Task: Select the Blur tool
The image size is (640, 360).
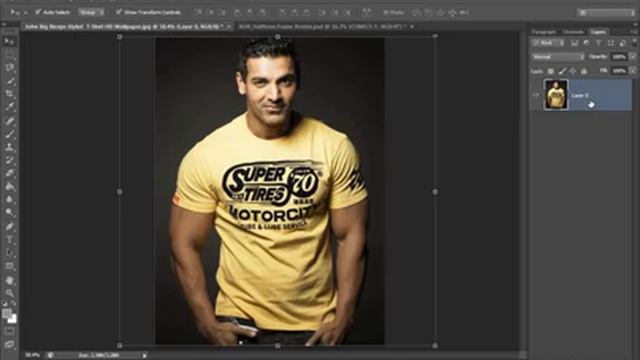Action: (x=9, y=200)
